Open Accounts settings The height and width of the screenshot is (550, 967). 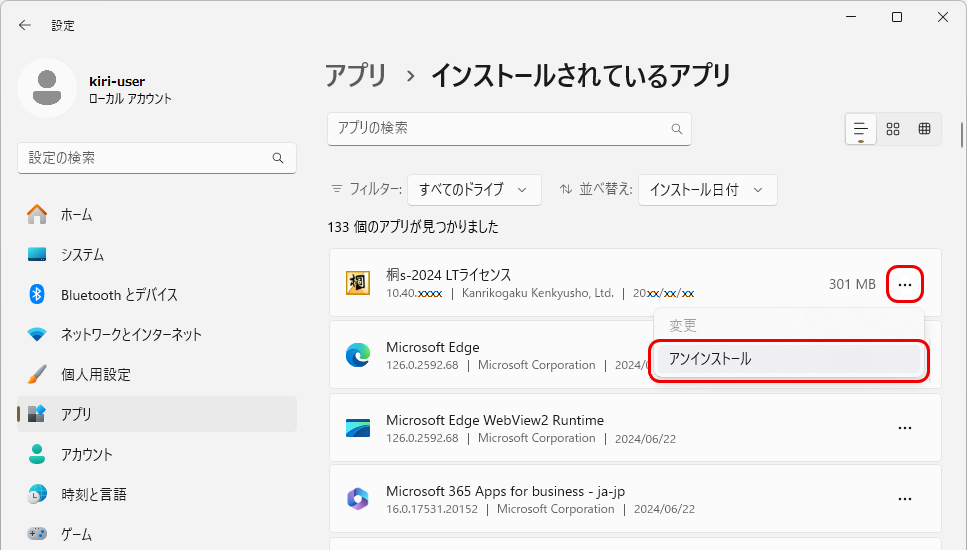157,454
